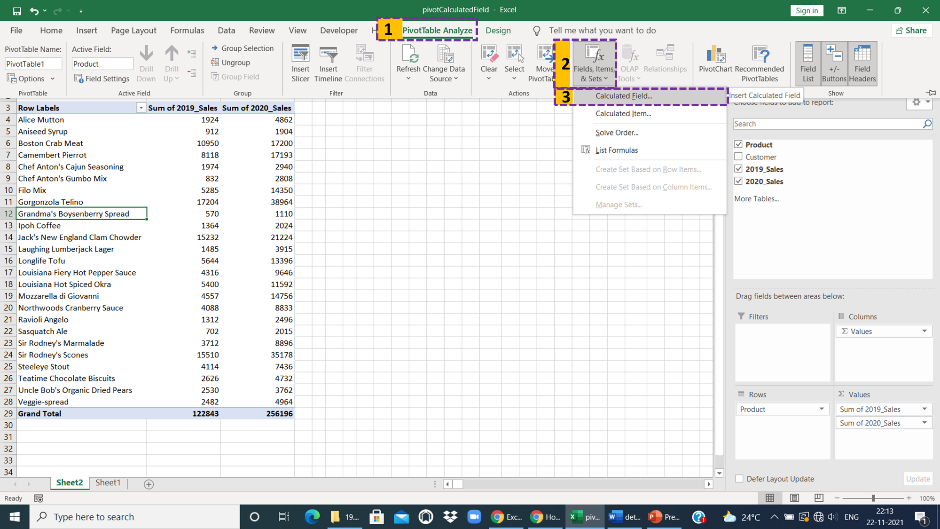Open the PivotChart tool
The height and width of the screenshot is (529, 940).
[714, 54]
